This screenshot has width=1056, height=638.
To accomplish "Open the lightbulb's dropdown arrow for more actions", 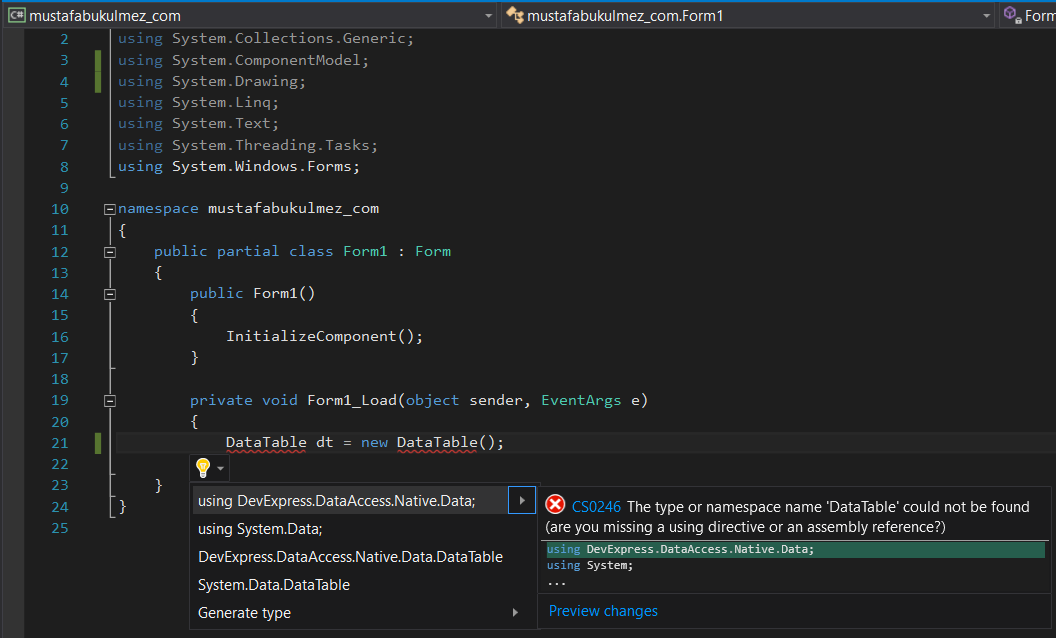I will (219, 467).
